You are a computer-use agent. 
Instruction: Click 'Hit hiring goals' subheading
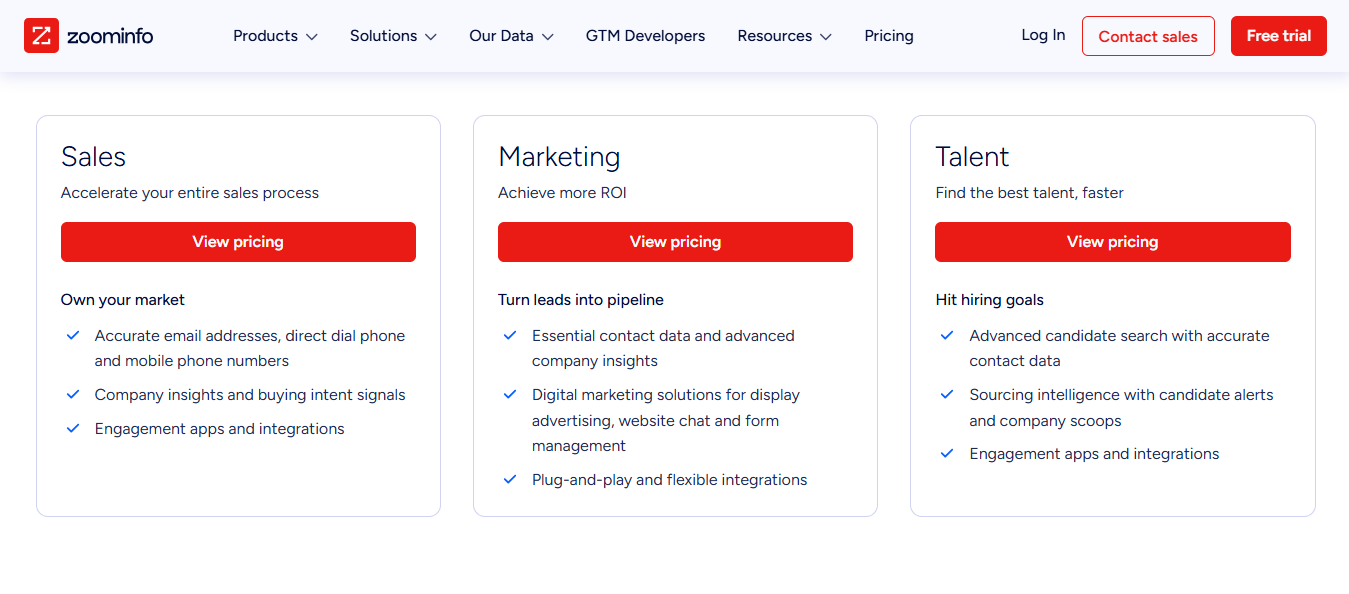(x=989, y=300)
